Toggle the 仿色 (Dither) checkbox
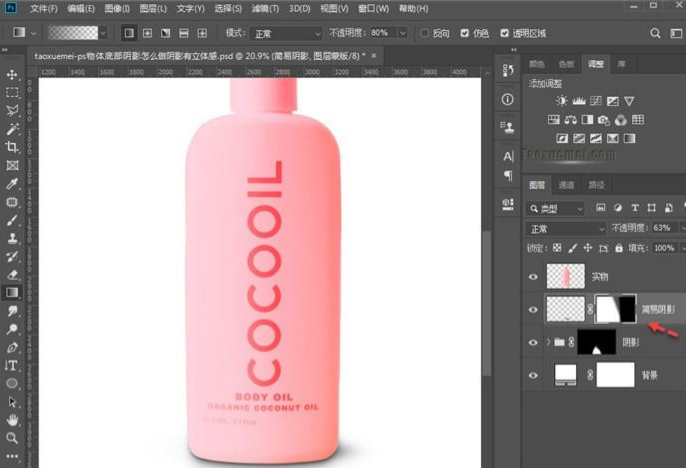The image size is (686, 468). 465,33
